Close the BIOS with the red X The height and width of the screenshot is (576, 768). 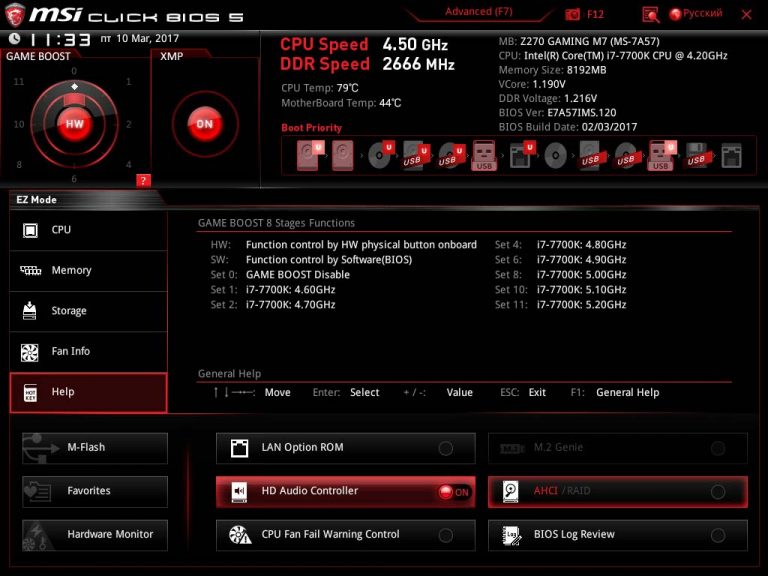[746, 15]
